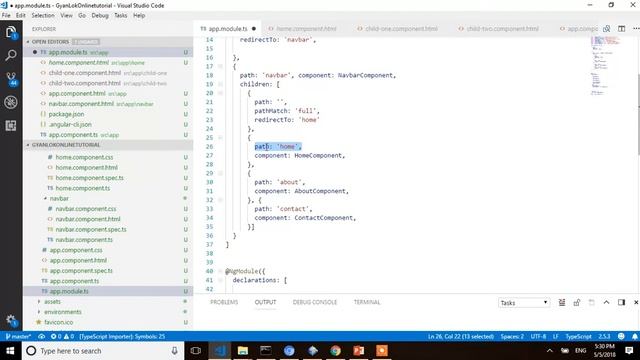Open the Debug menu

pyautogui.click(x=100, y=15)
